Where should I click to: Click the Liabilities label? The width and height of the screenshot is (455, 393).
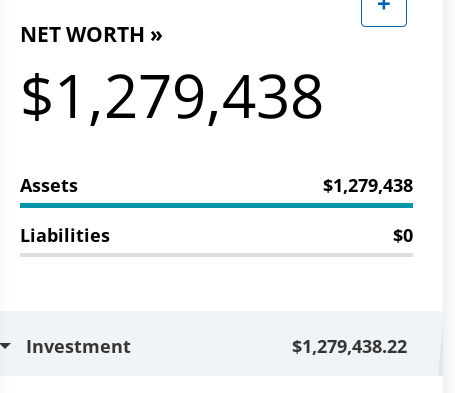click(65, 236)
